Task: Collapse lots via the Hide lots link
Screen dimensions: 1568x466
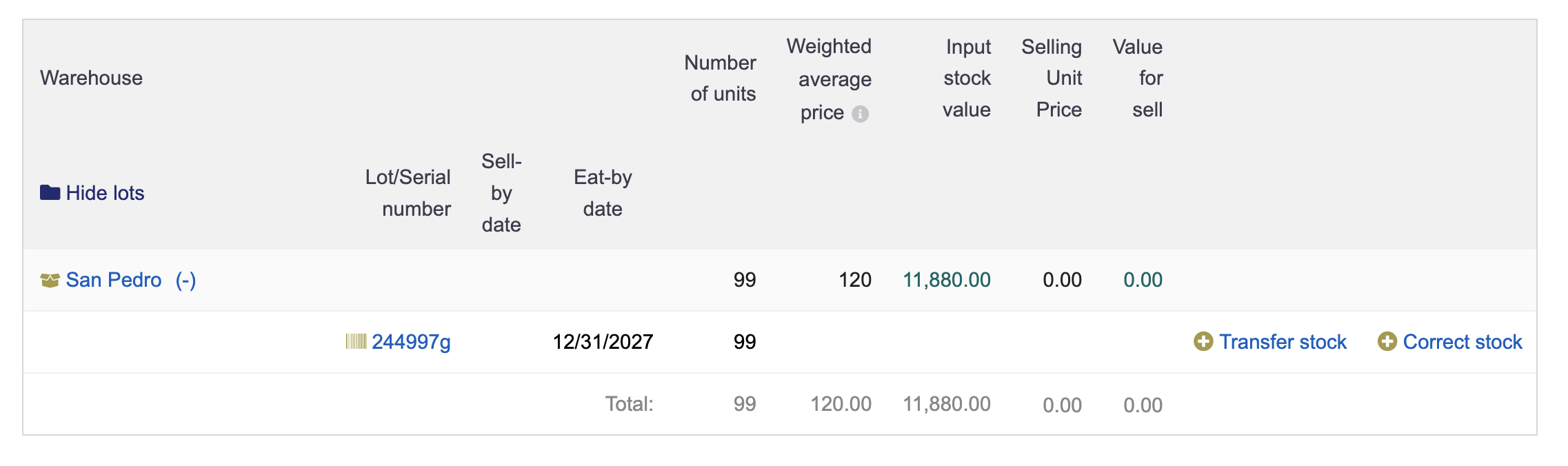Action: tap(105, 193)
